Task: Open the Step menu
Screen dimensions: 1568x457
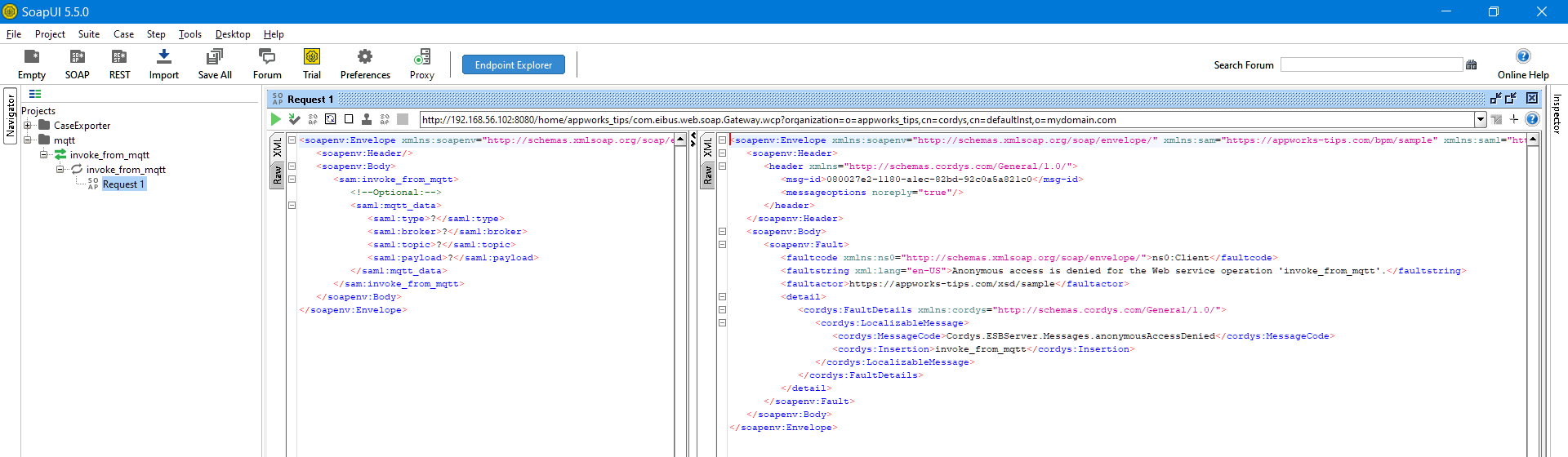Action: coord(156,34)
